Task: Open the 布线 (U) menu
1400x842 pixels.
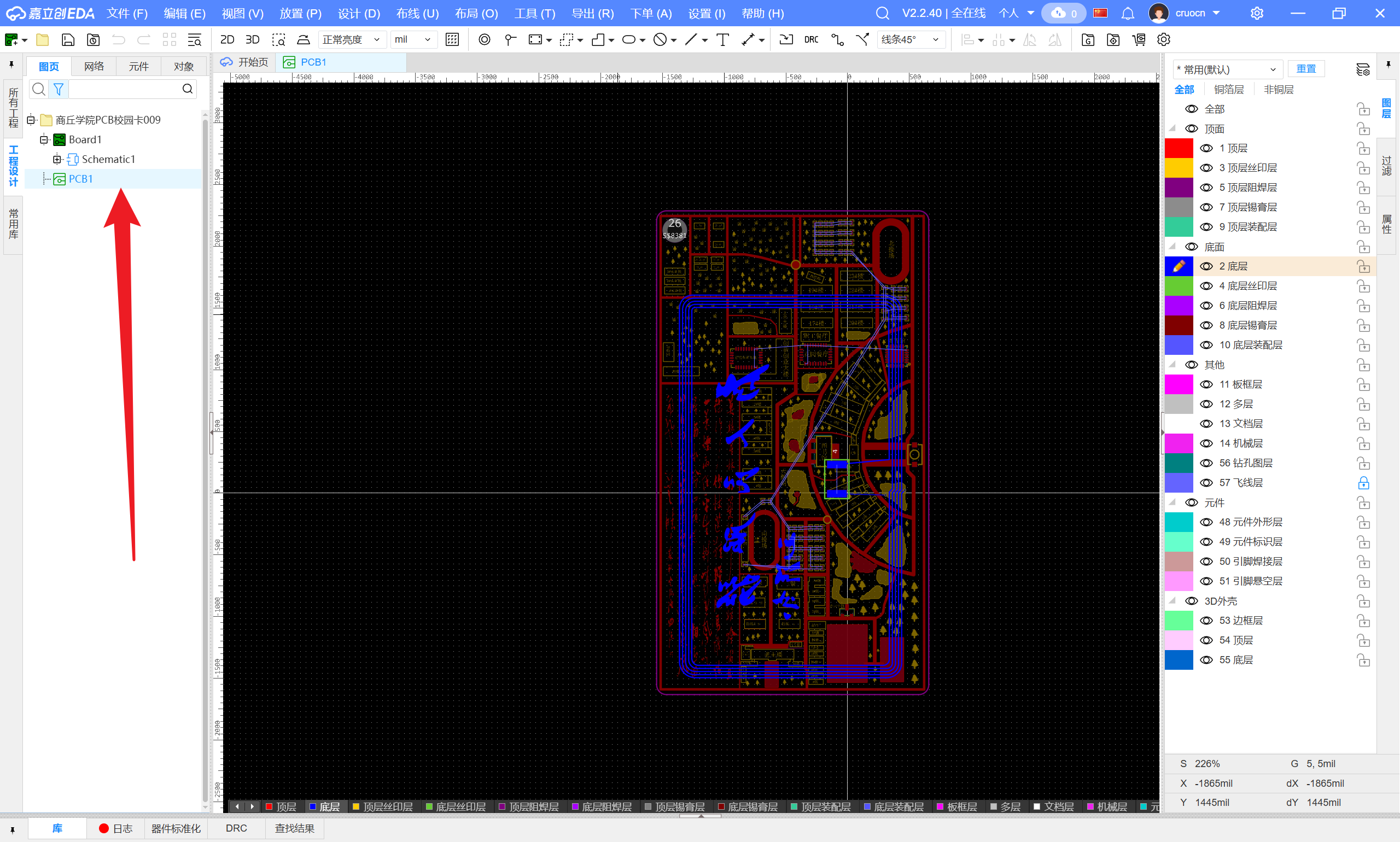Action: [417, 13]
